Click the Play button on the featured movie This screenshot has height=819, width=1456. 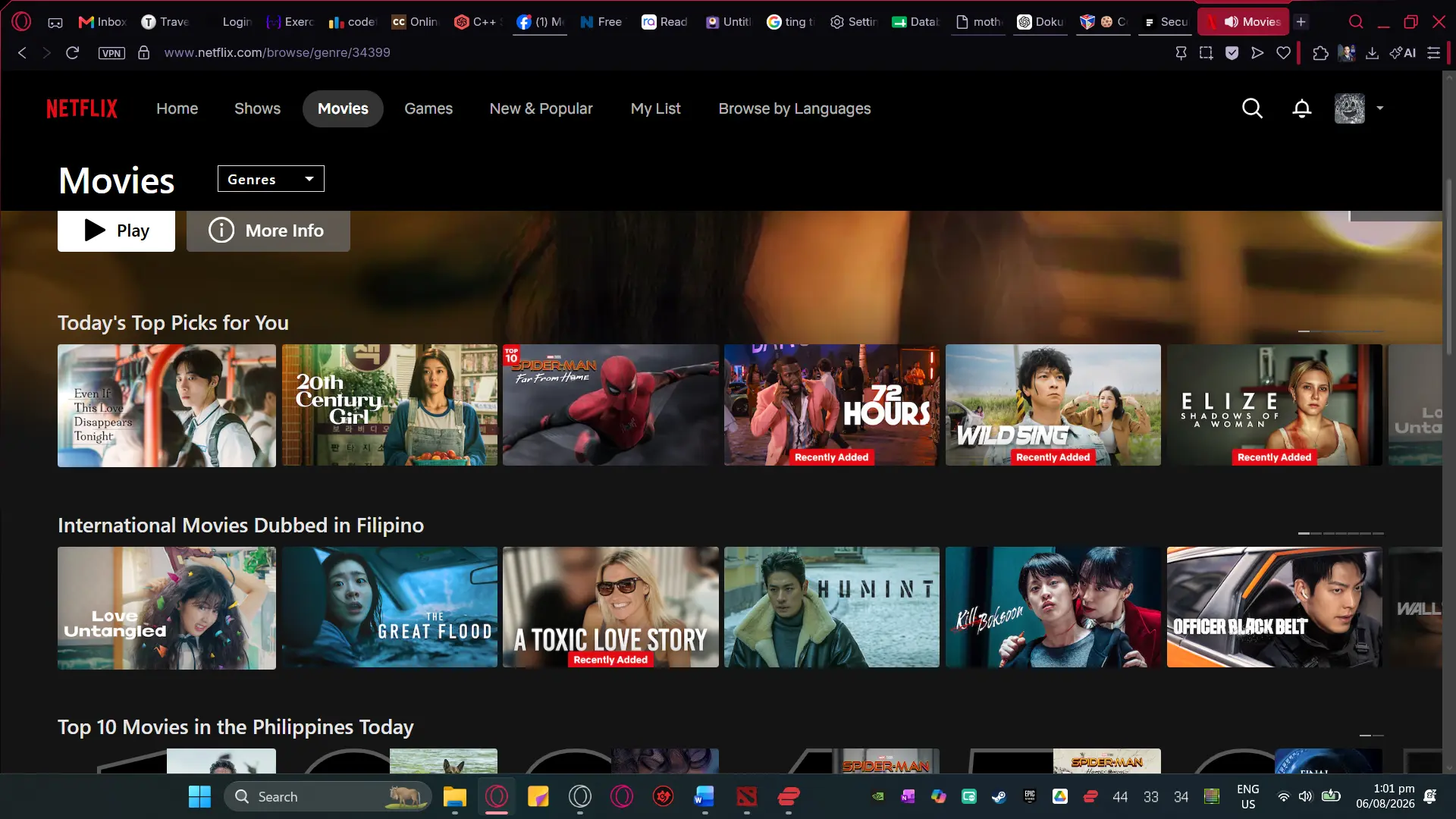(x=116, y=231)
